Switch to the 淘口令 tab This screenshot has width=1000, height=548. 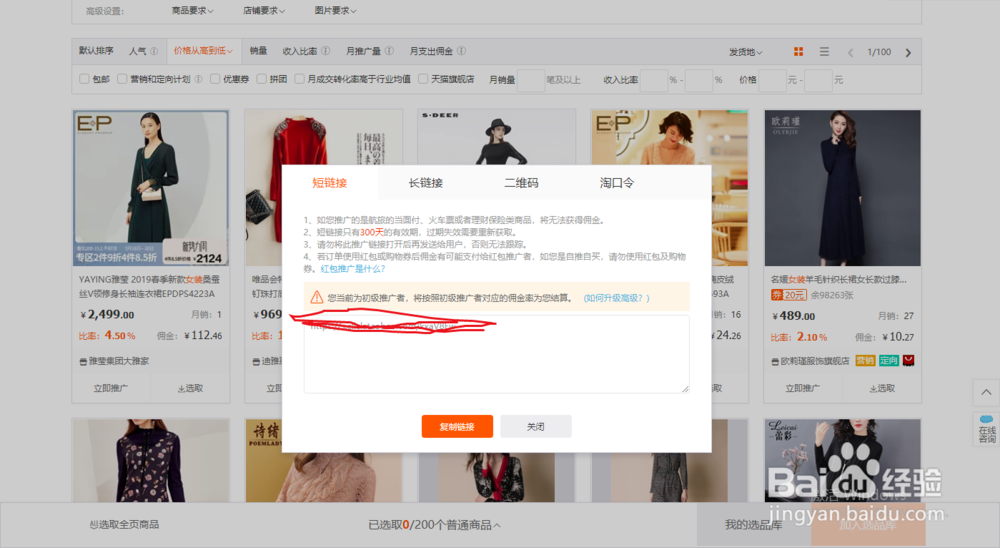[617, 183]
